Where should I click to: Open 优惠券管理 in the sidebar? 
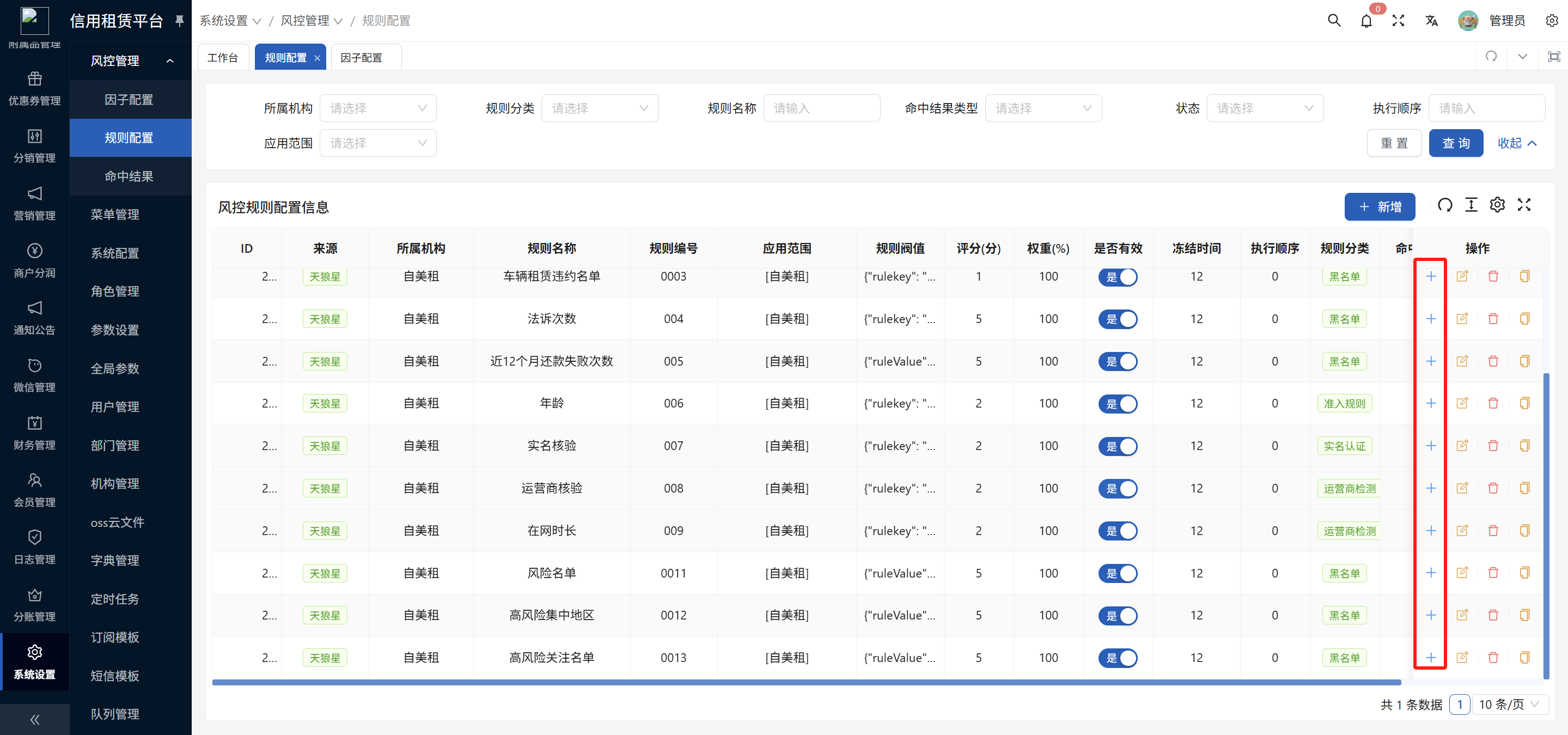tap(35, 88)
